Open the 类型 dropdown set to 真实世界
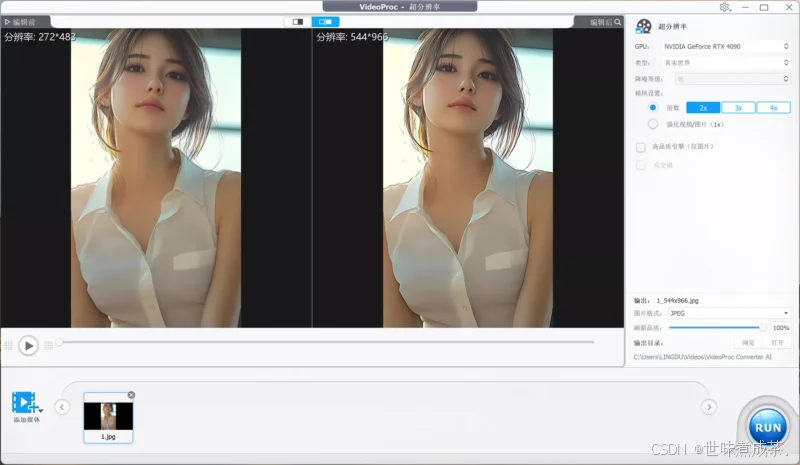800x465 pixels. [726, 63]
